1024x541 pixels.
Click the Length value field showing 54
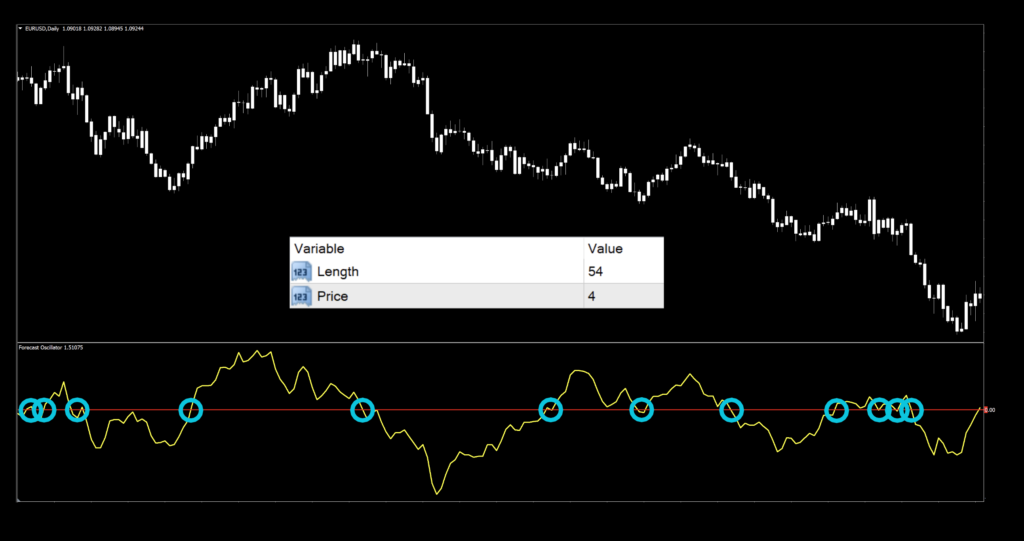(x=622, y=272)
